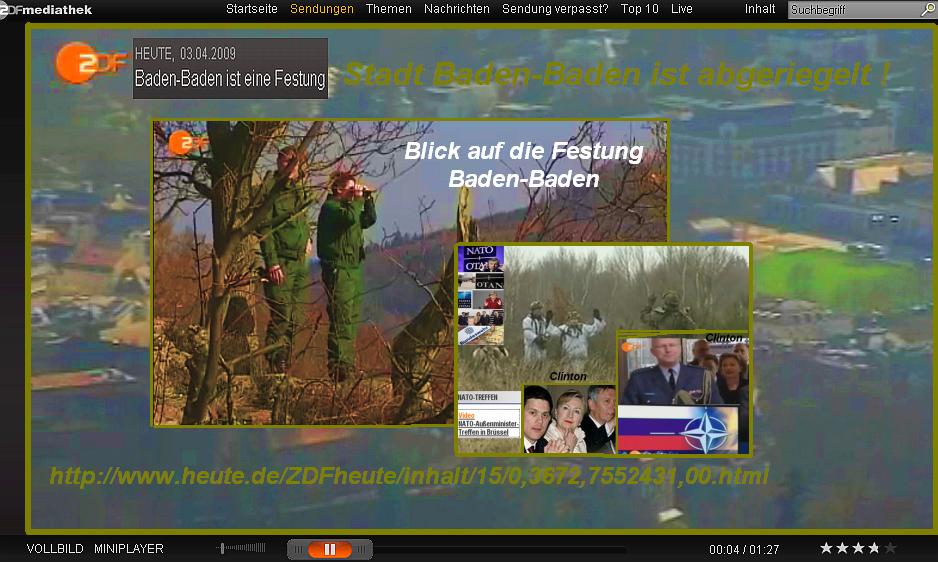The width and height of the screenshot is (938, 562).
Task: Click the heute.de URL in the video
Action: tap(409, 476)
